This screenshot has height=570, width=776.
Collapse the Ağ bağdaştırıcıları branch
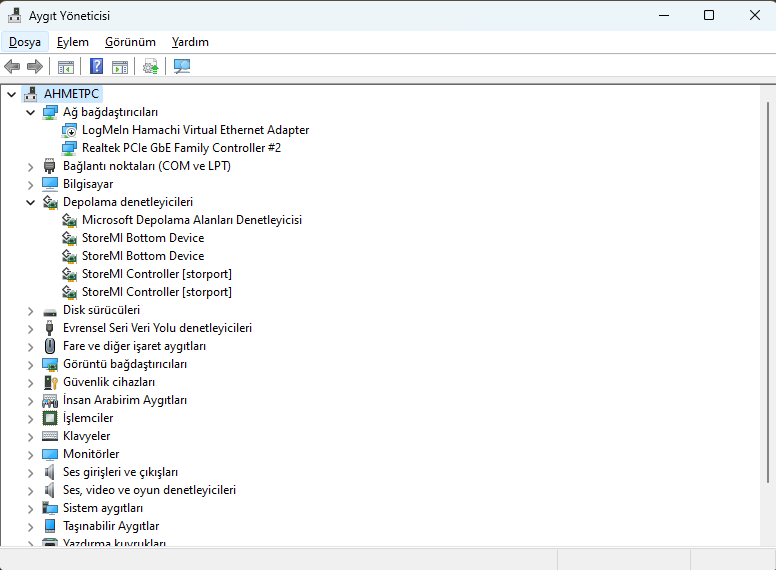pos(30,112)
